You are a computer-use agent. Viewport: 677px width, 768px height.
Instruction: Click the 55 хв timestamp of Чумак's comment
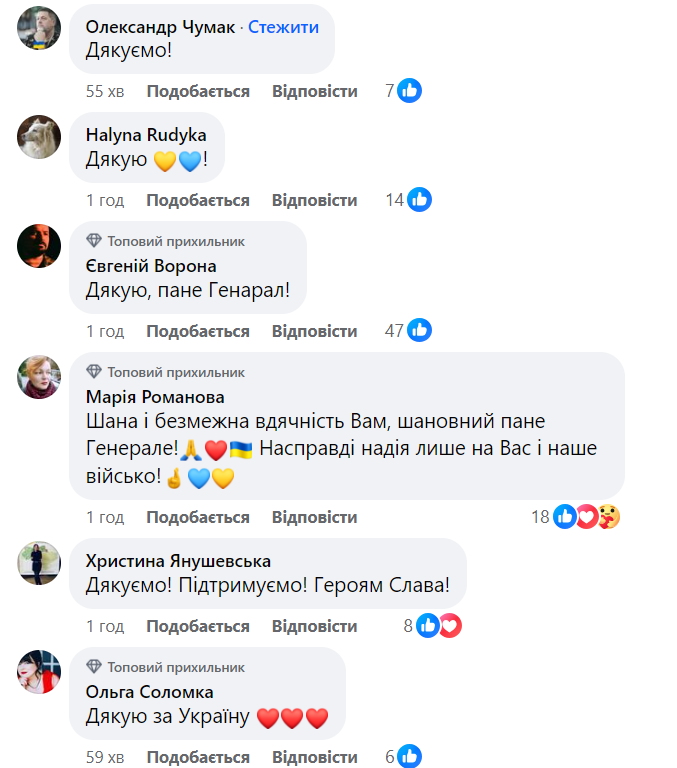(104, 91)
